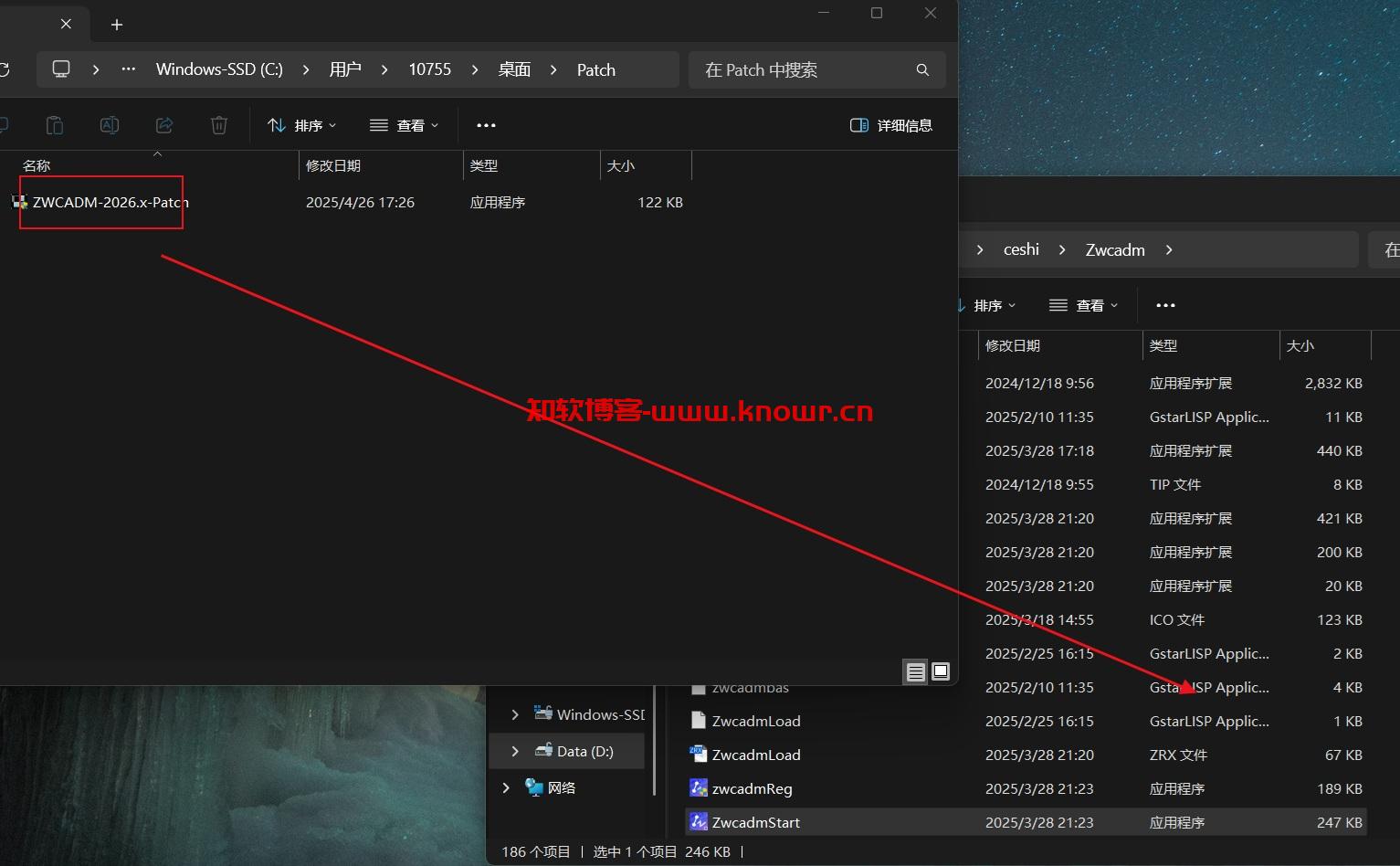Select the ZwcadmStart file row
The image size is (1400, 866).
coord(1026,822)
